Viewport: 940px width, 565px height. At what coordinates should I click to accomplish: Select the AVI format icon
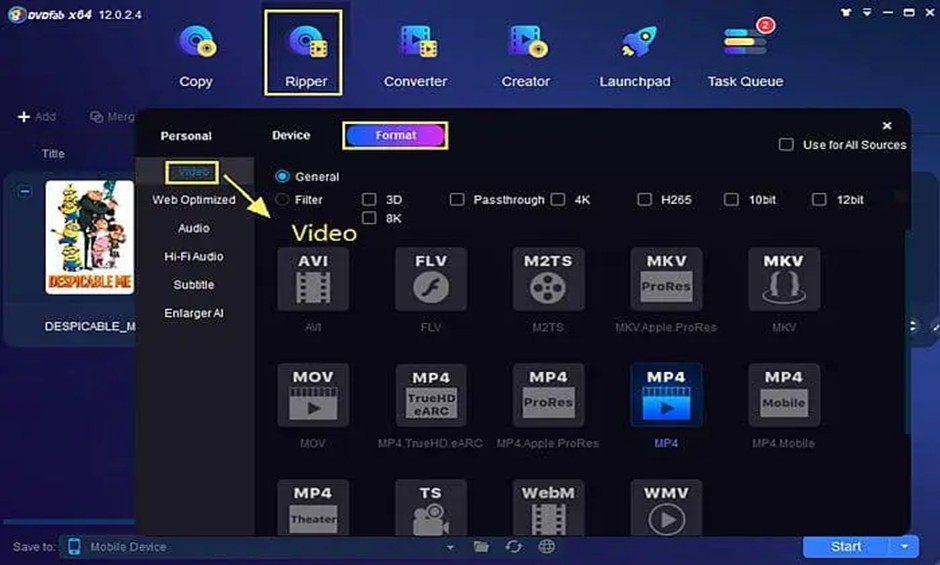(x=313, y=279)
